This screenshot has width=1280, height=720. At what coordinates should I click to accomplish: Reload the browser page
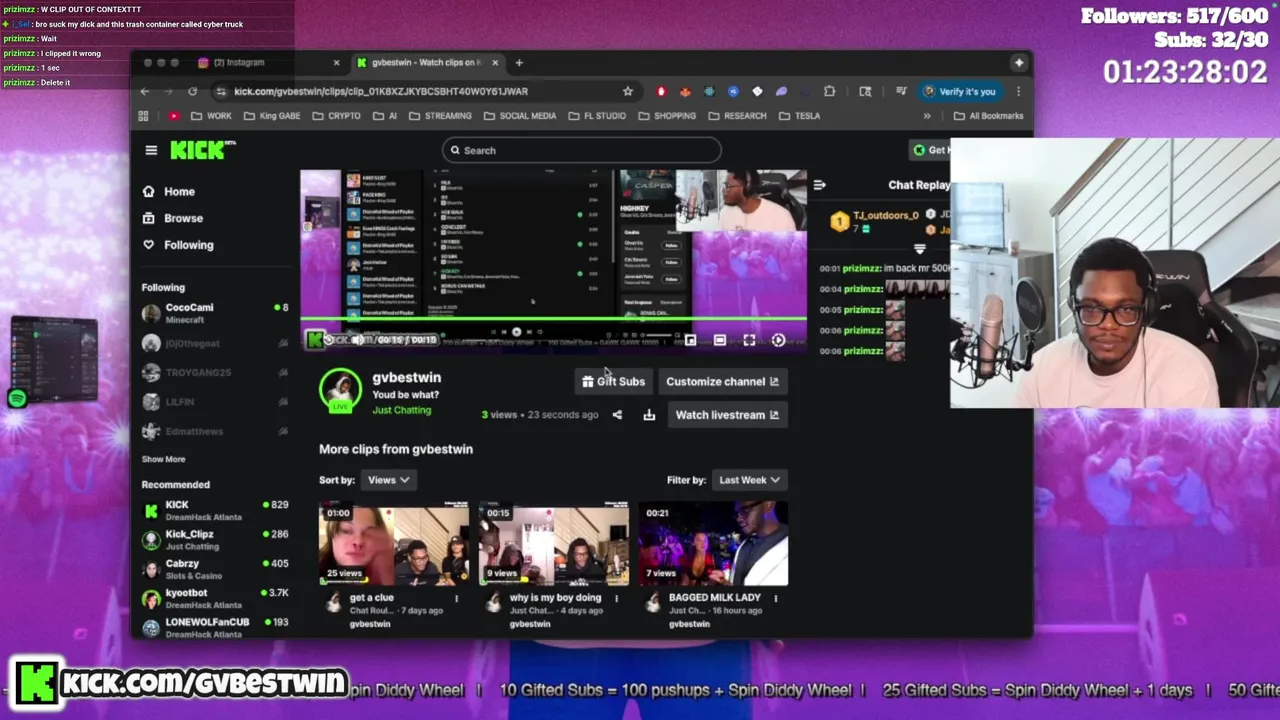coord(192,91)
